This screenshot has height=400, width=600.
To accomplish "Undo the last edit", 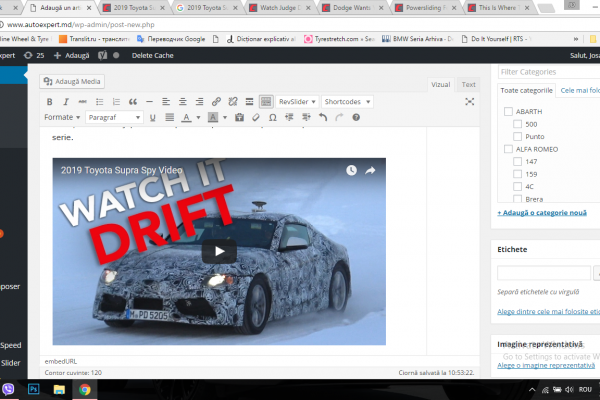I will [x=323, y=118].
